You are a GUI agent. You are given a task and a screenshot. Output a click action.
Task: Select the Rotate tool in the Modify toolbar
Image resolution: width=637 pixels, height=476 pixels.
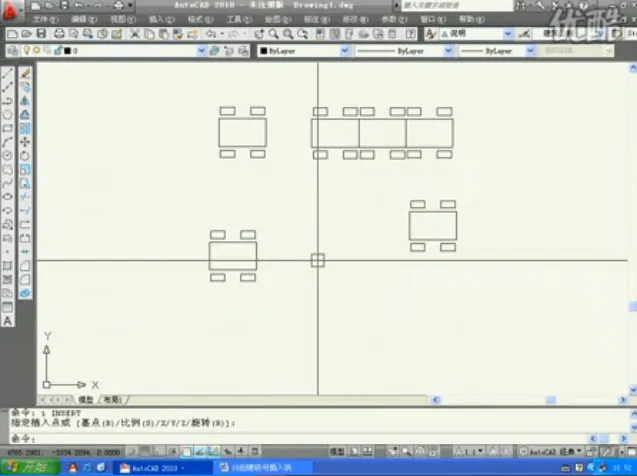point(25,156)
